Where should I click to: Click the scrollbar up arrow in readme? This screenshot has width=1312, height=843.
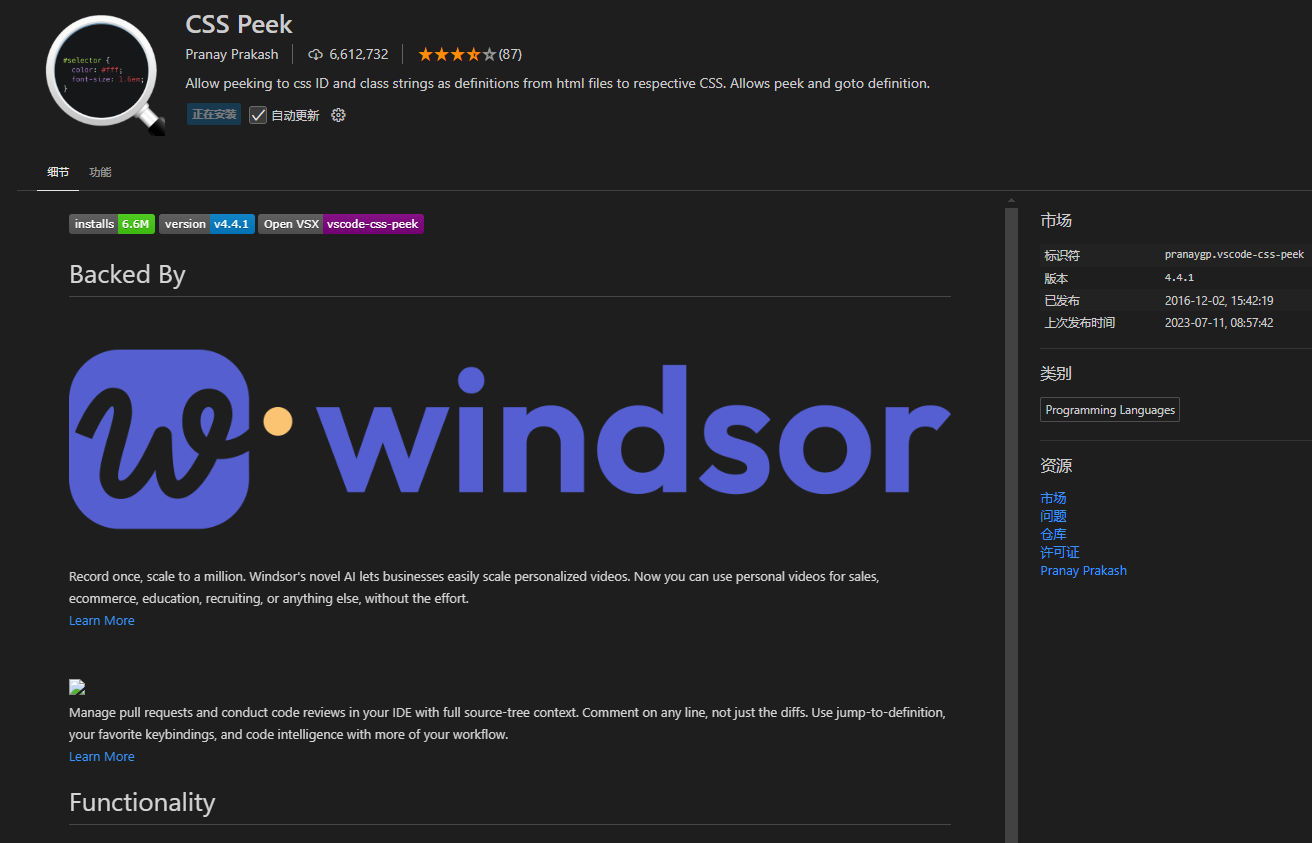[1011, 201]
